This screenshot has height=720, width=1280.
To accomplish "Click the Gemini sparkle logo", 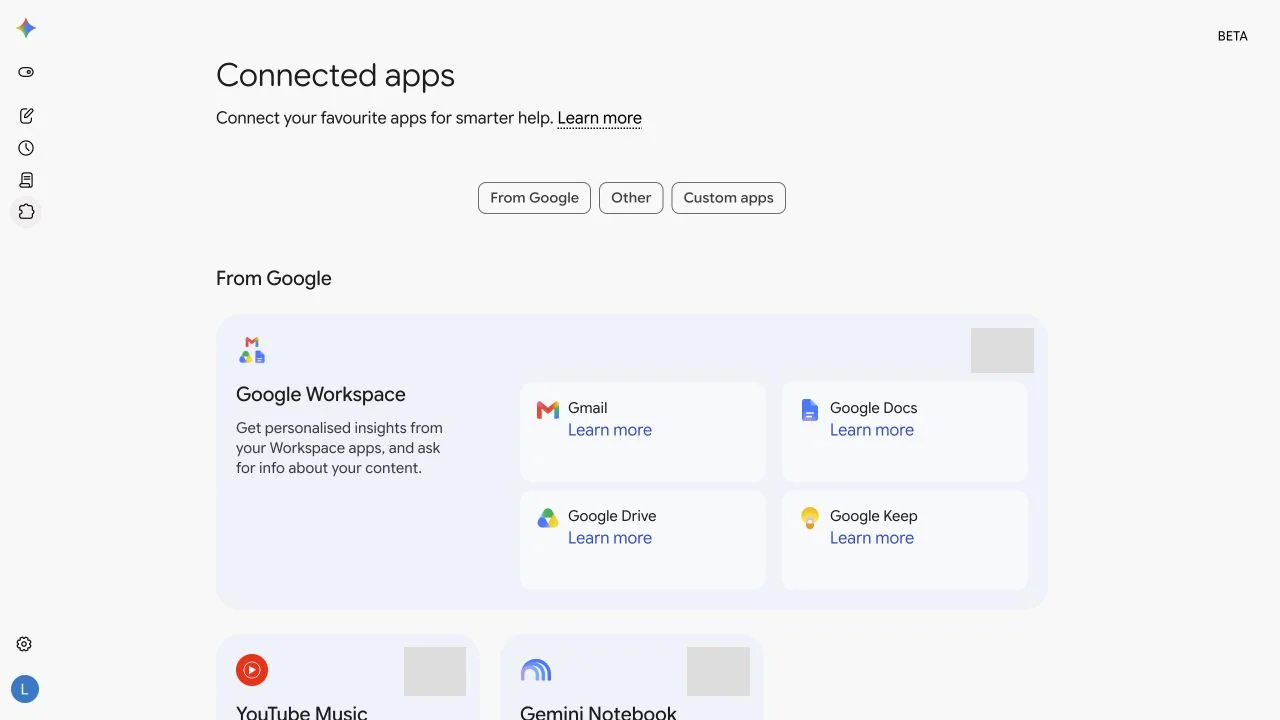I will (26, 29).
